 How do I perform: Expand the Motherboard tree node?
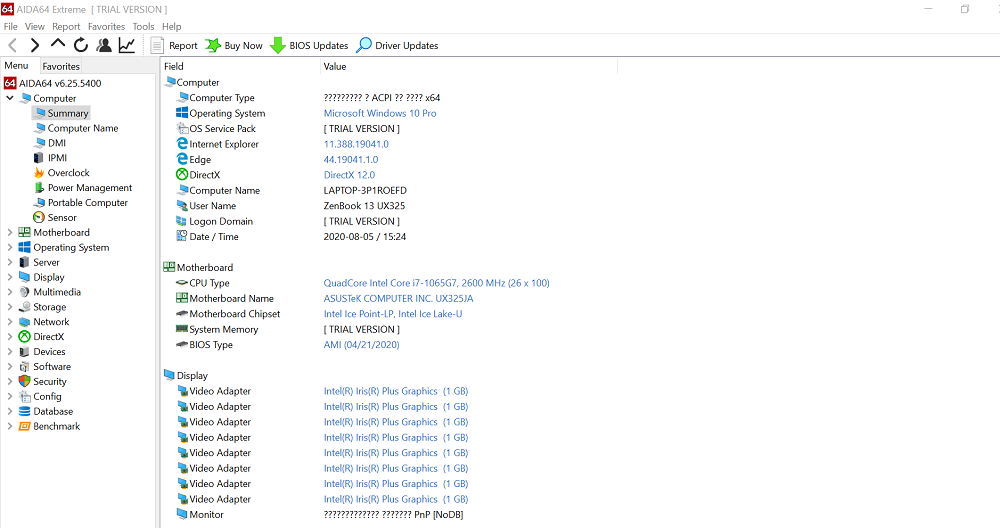10,232
